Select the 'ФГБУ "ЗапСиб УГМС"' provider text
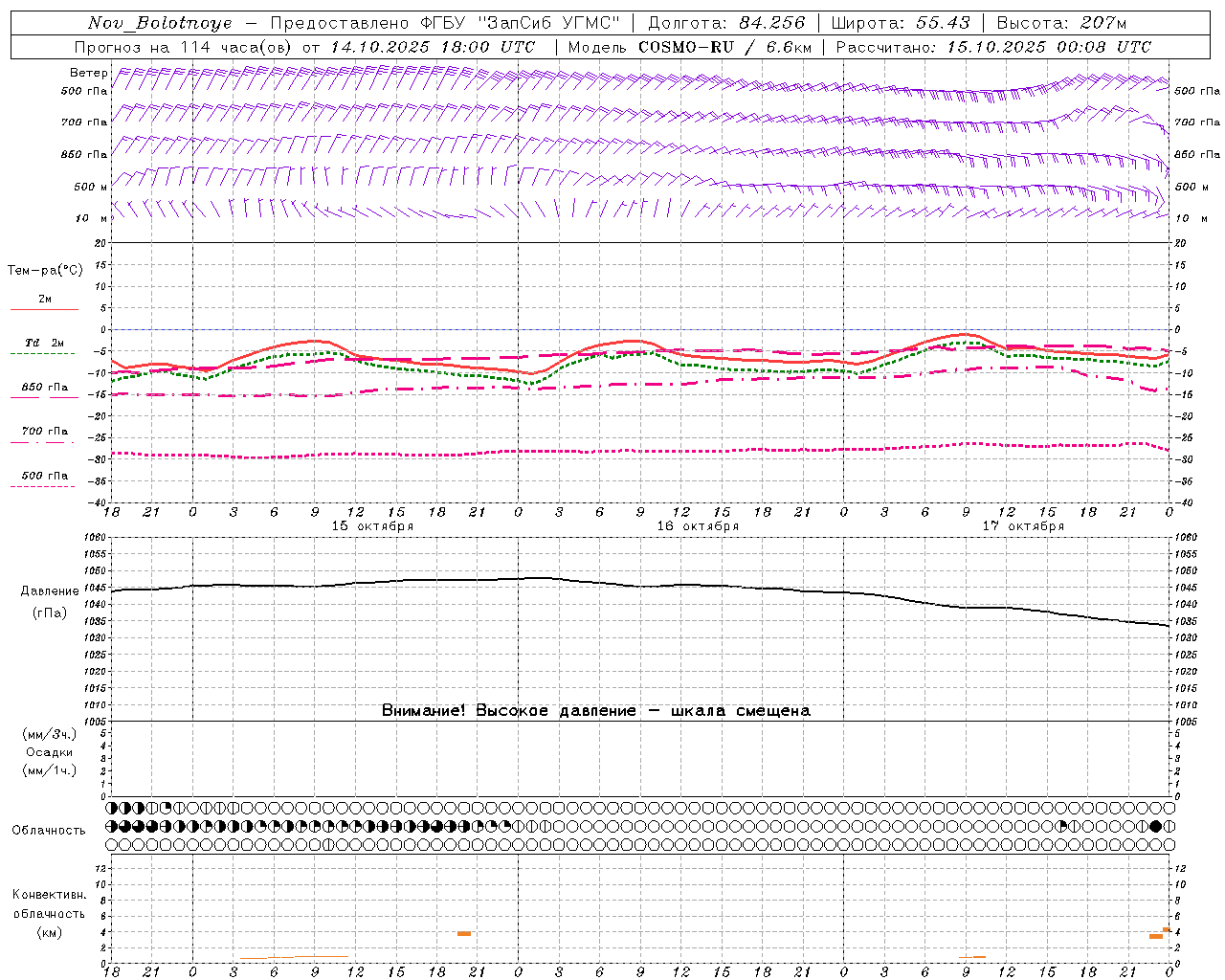Image resolution: width=1225 pixels, height=980 pixels. 520,23
